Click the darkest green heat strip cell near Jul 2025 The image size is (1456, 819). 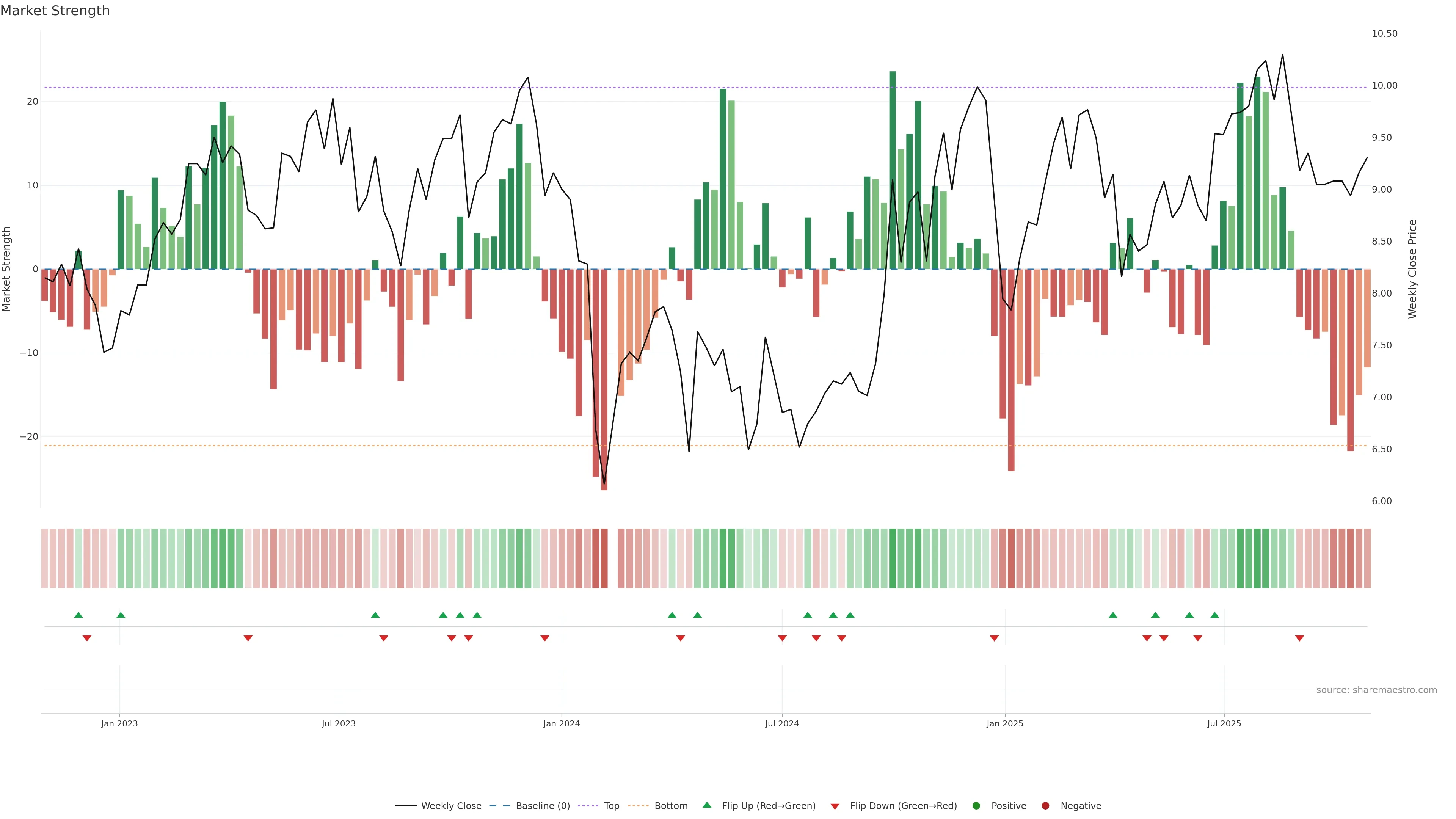[1257, 559]
